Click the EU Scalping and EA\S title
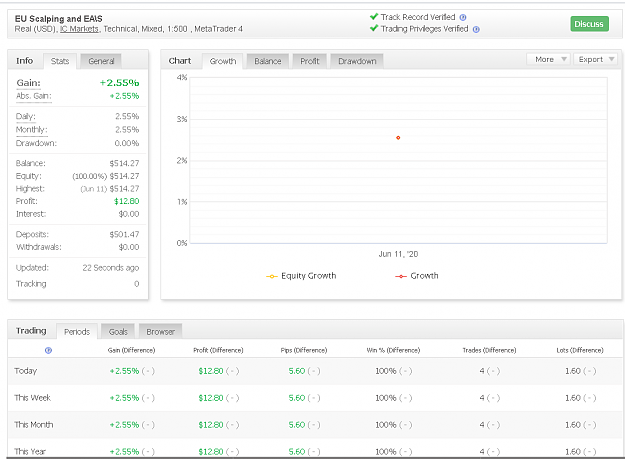The image size is (625, 459). click(x=59, y=19)
